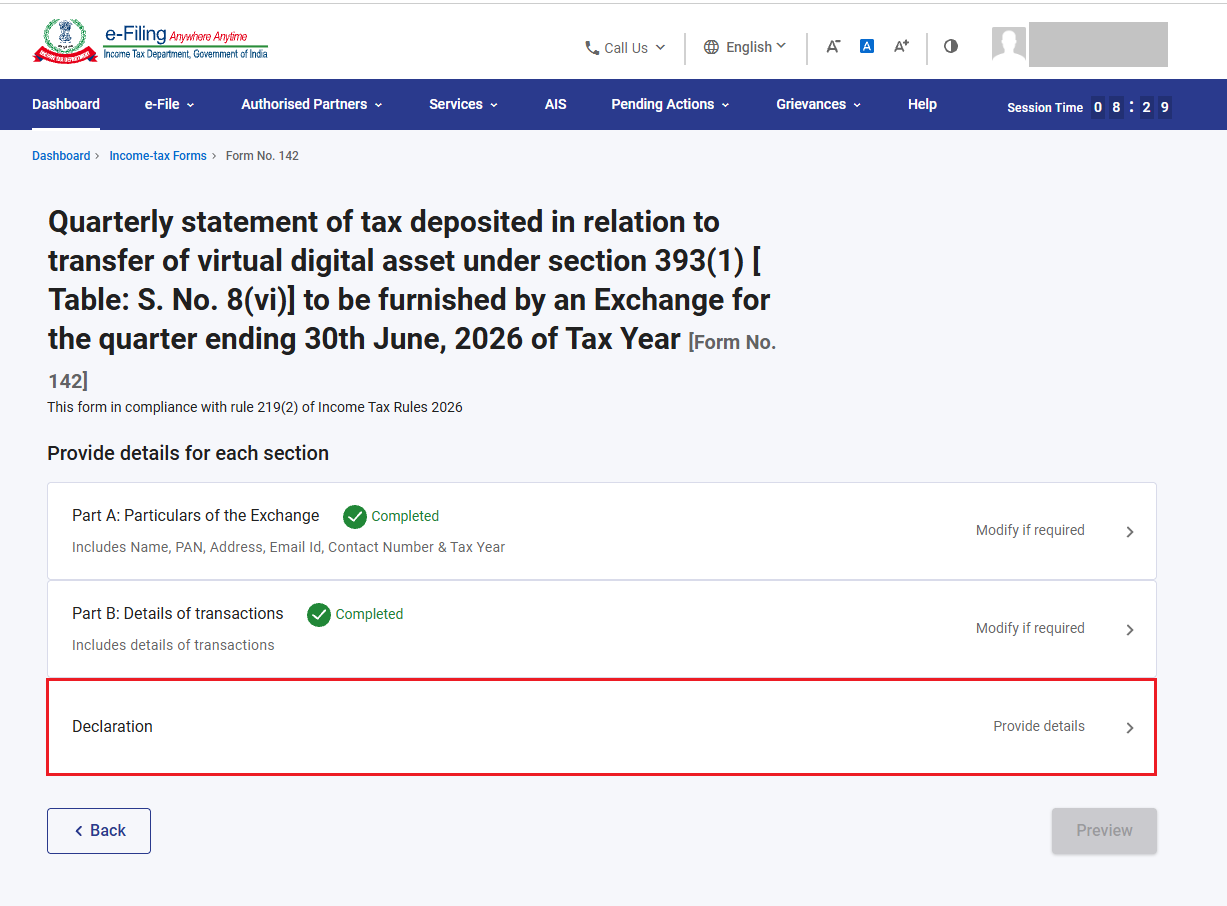Click the Preview button

[1104, 831]
